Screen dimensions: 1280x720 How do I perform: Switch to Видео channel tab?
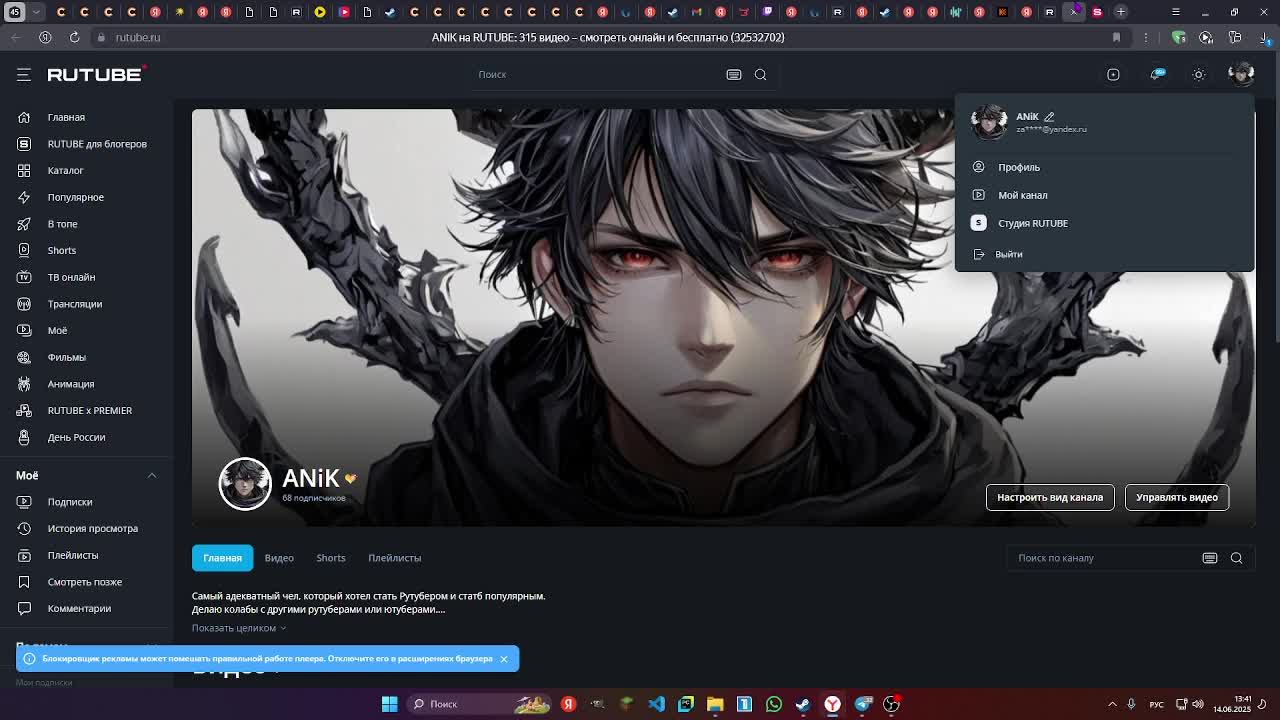pos(279,558)
